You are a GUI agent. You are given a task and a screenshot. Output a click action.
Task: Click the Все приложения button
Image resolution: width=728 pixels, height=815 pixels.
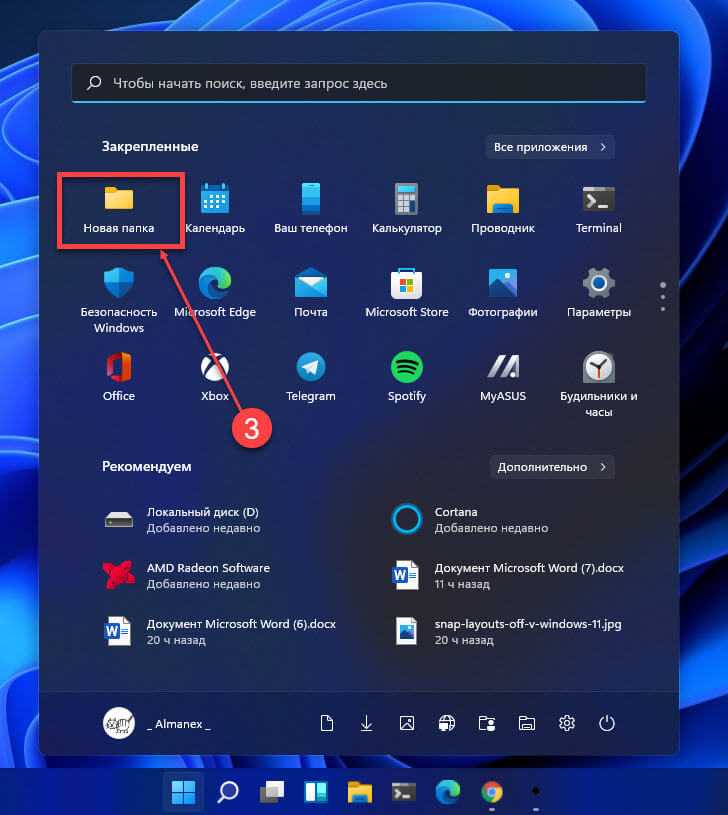(x=550, y=147)
